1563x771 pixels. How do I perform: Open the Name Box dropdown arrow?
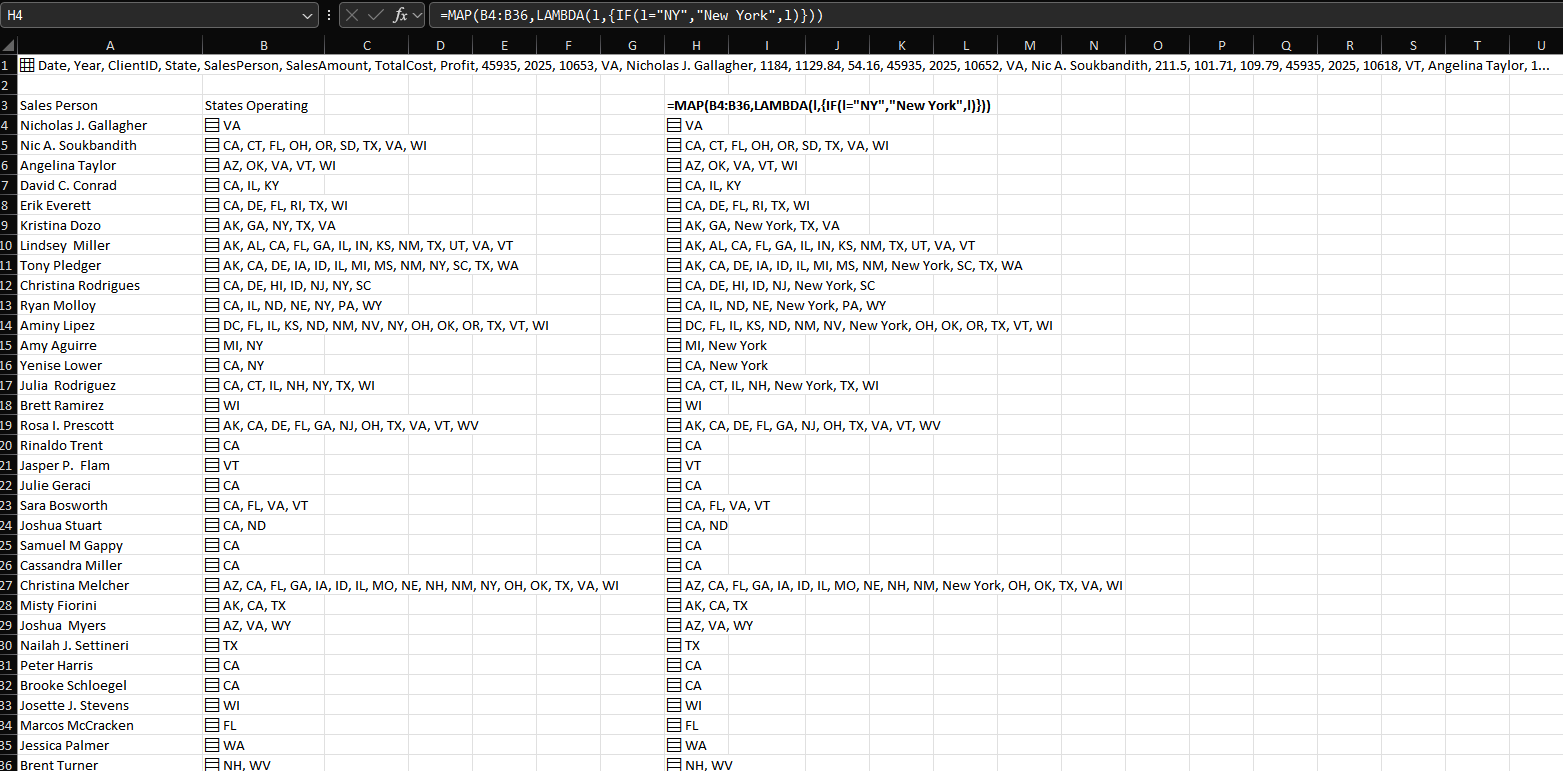click(x=307, y=15)
